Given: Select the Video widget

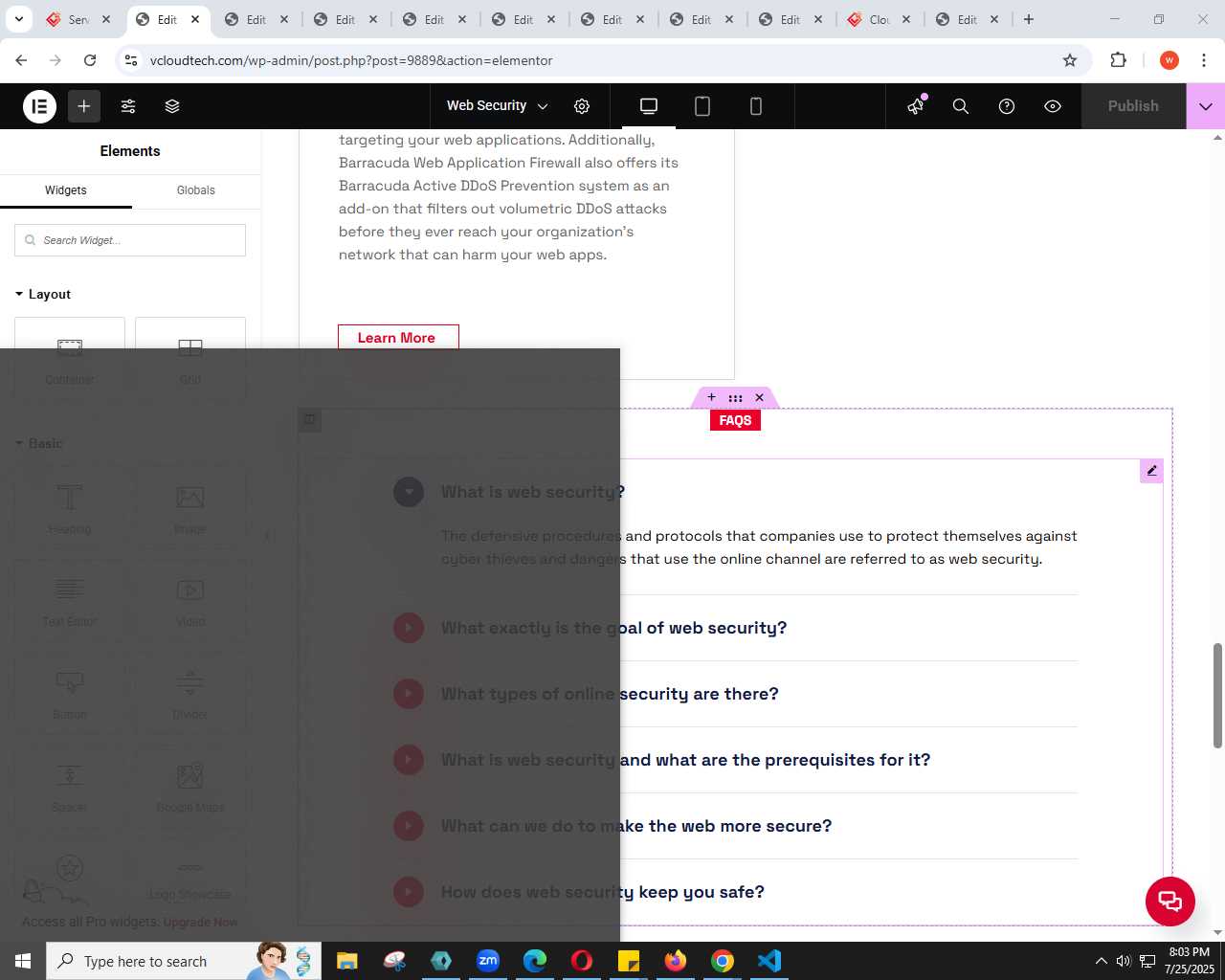Looking at the screenshot, I should 190,601.
